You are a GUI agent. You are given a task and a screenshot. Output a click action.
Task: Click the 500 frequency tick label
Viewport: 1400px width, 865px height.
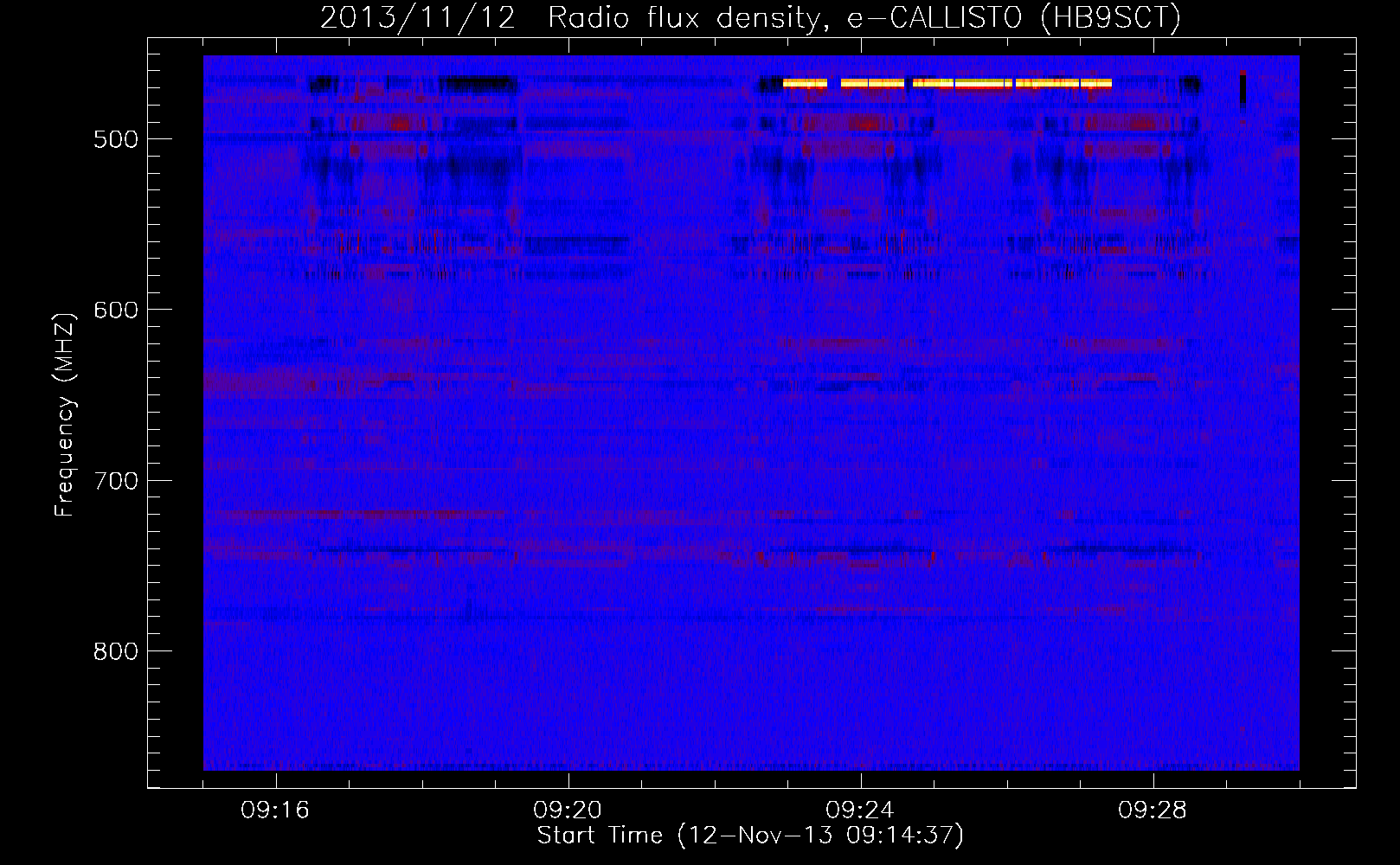tap(116, 140)
